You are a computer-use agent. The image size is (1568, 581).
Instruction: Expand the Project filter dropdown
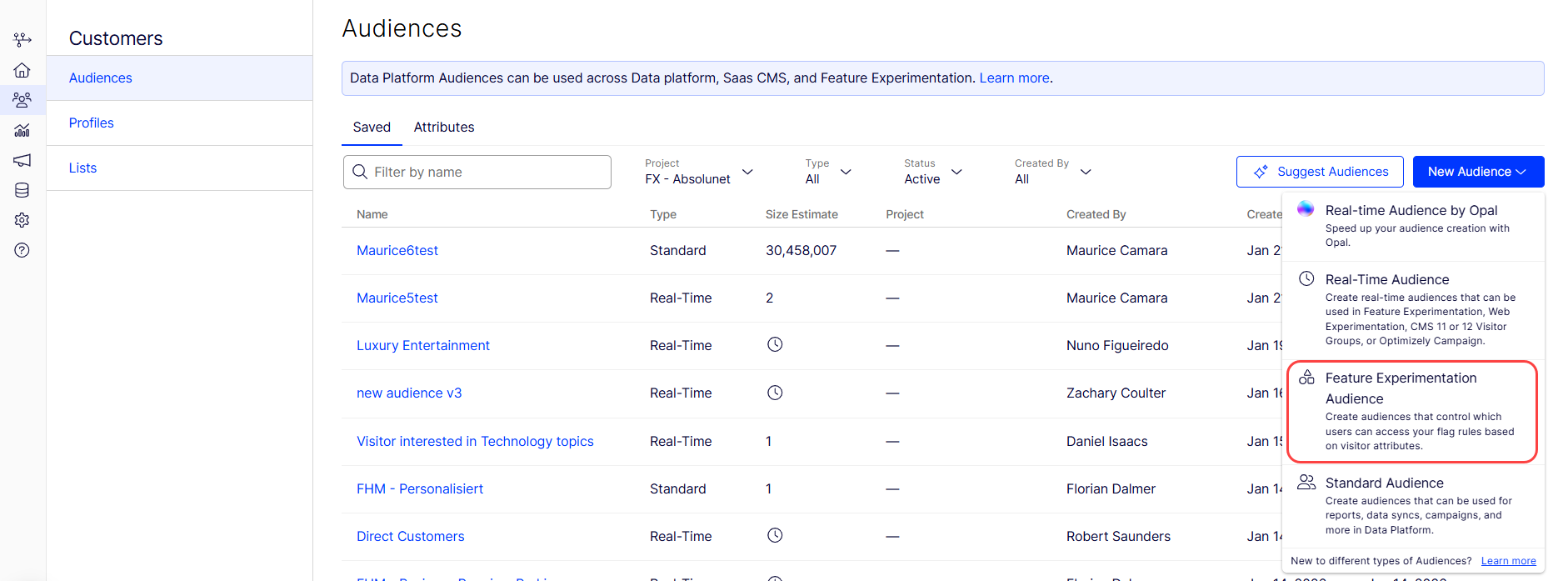[699, 172]
